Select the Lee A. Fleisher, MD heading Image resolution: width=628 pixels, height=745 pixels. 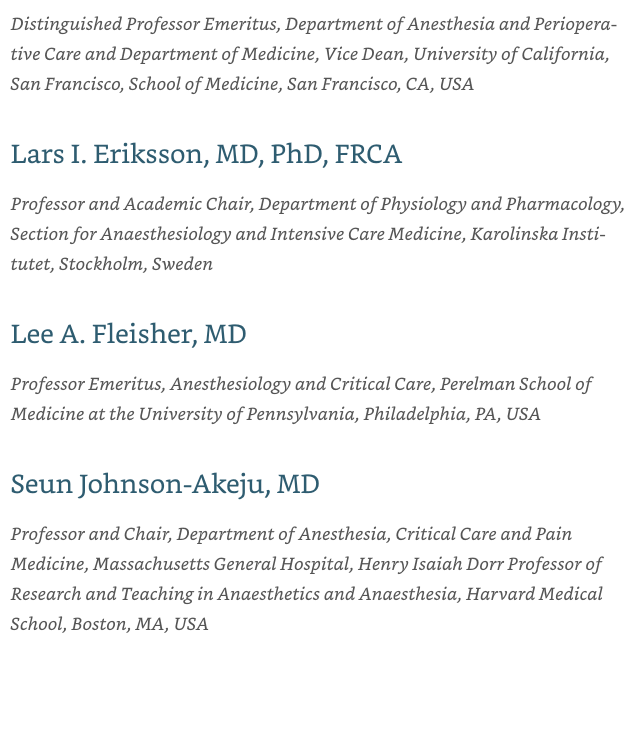129,334
